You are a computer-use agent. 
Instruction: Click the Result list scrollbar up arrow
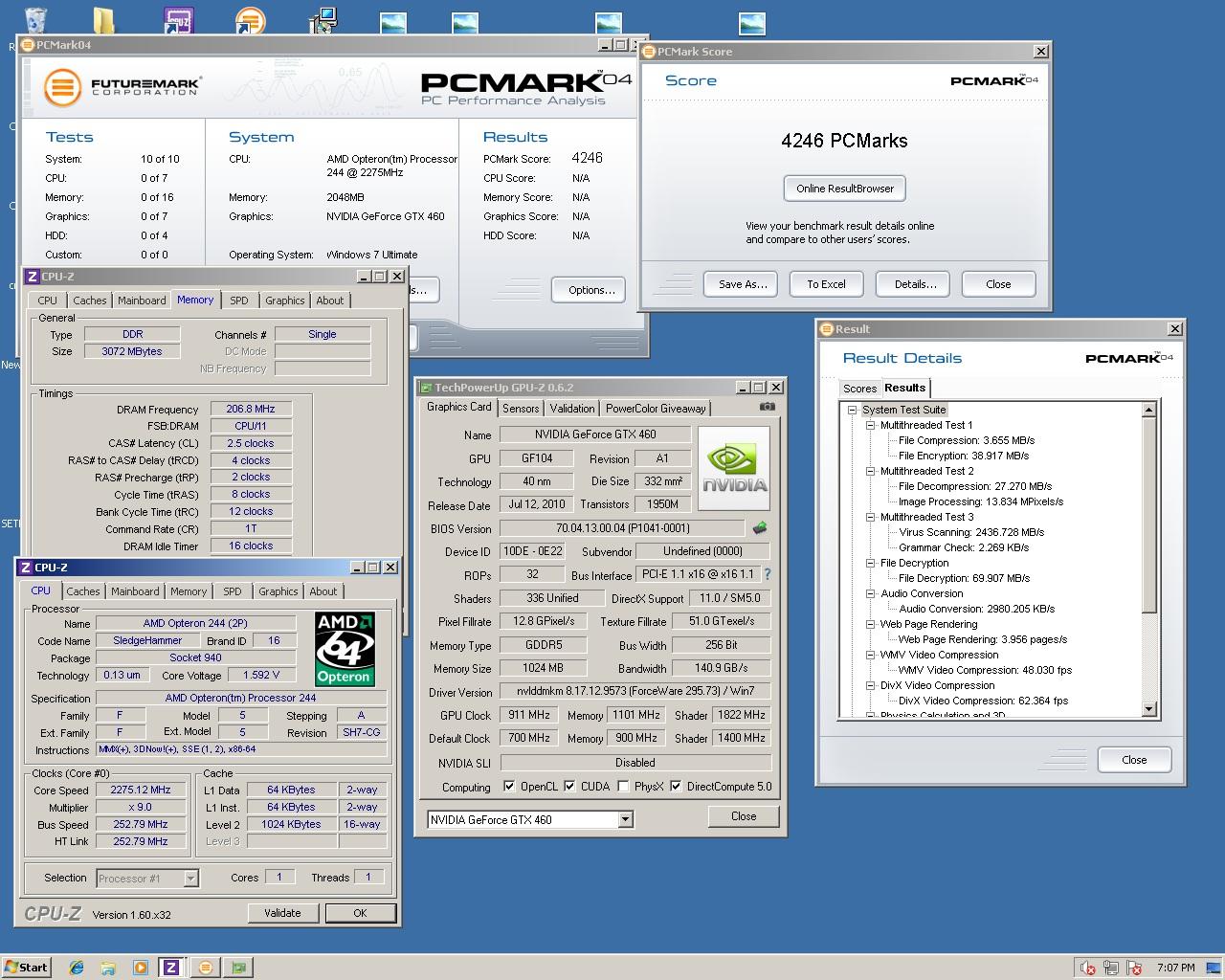[1149, 410]
